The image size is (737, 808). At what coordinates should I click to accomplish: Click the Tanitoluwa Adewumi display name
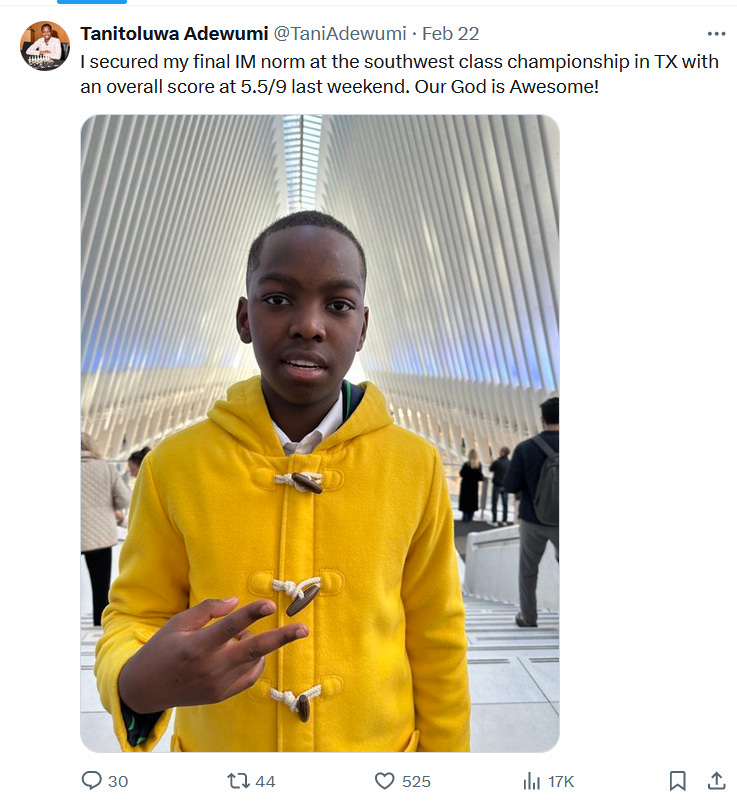(x=174, y=33)
